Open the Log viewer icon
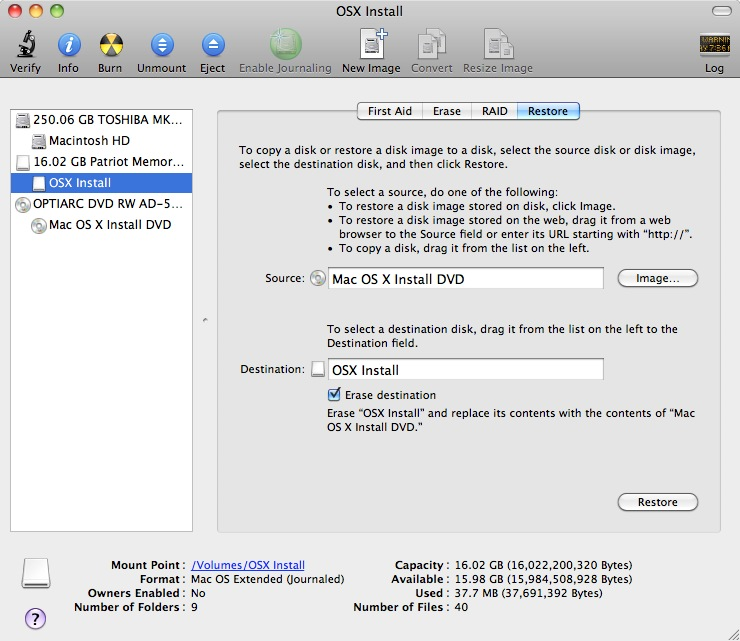 pos(714,45)
